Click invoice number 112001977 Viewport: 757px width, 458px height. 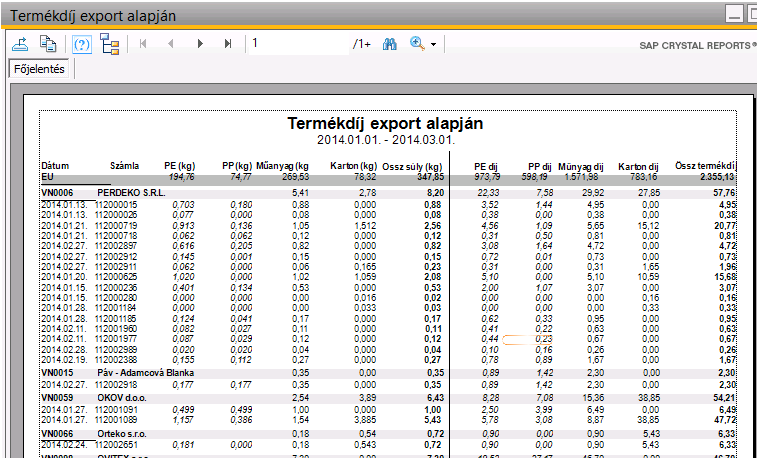click(x=116, y=339)
